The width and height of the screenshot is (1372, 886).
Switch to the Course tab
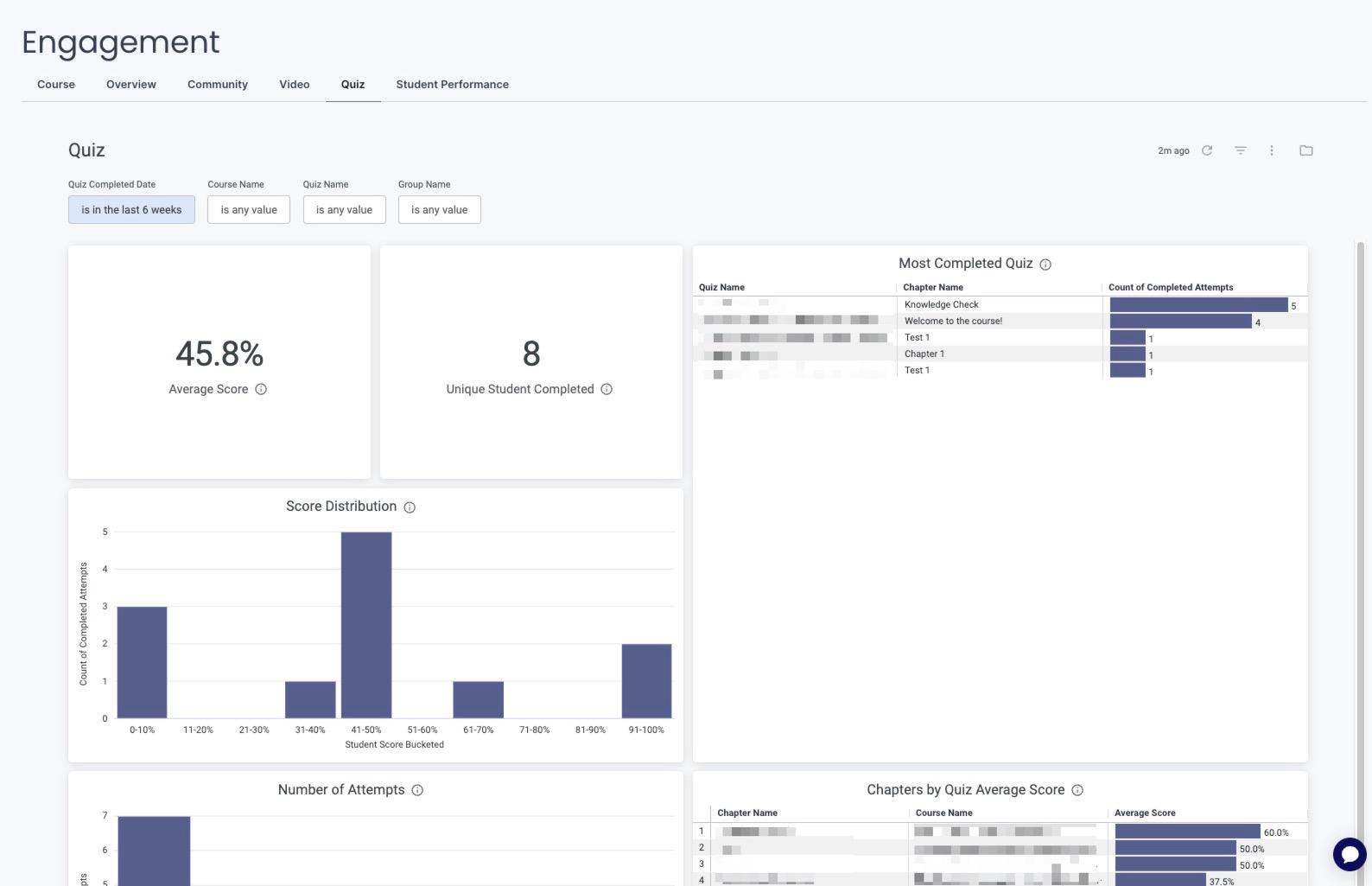56,85
